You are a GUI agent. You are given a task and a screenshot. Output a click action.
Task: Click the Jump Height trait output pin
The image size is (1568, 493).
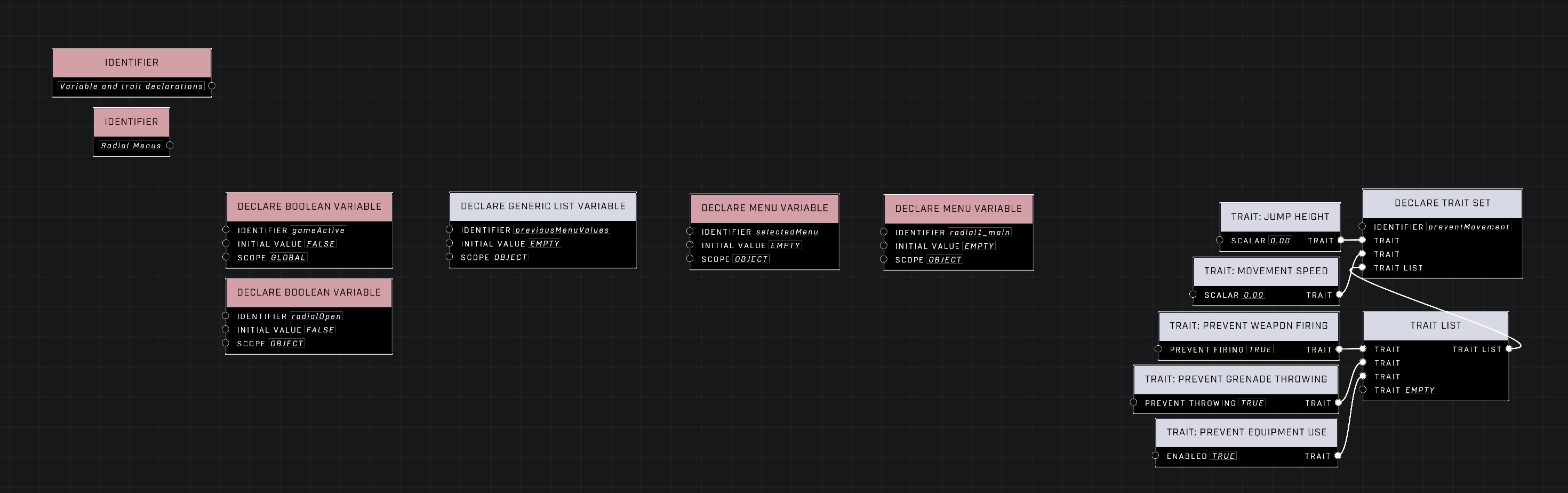tap(1340, 241)
